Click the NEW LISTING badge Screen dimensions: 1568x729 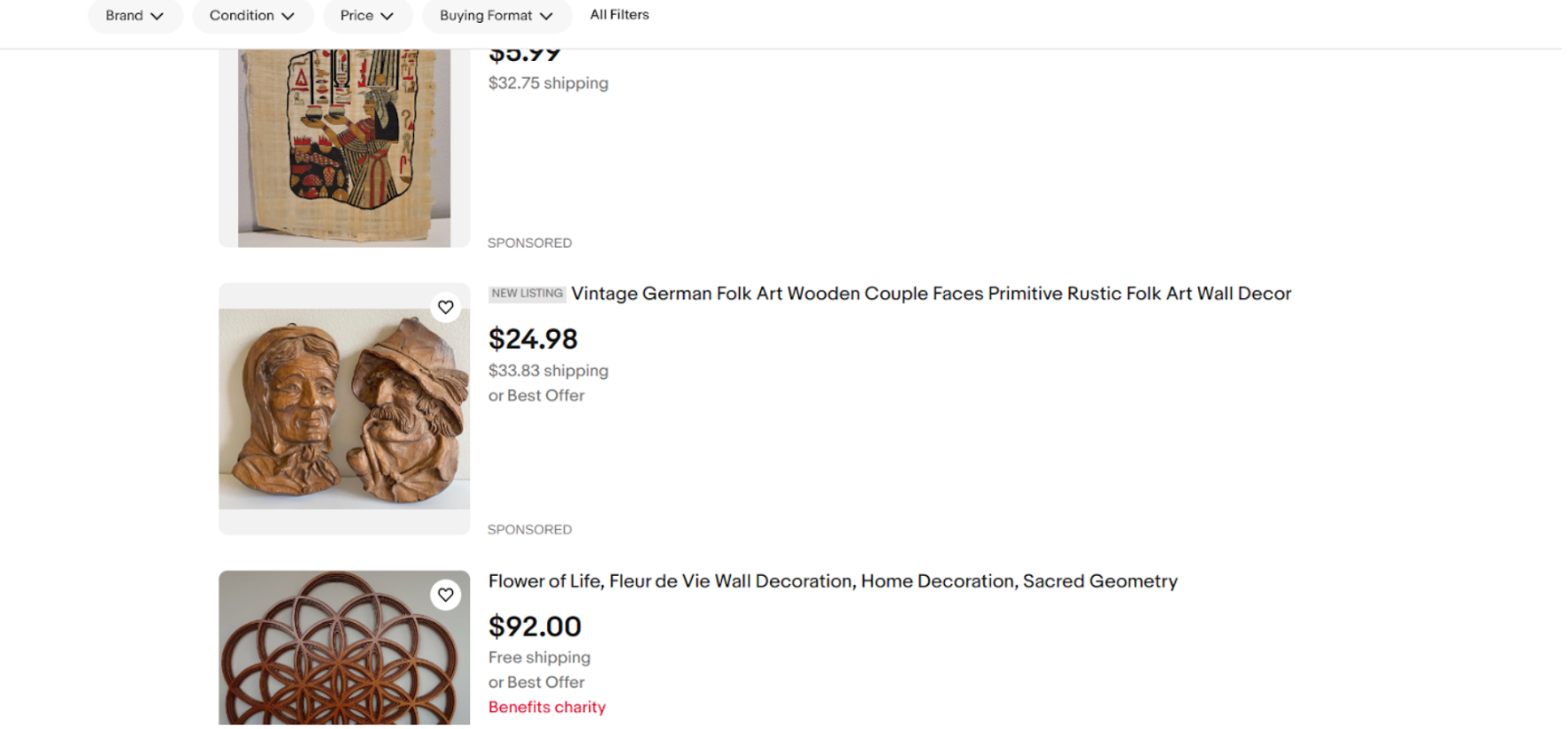tap(527, 294)
